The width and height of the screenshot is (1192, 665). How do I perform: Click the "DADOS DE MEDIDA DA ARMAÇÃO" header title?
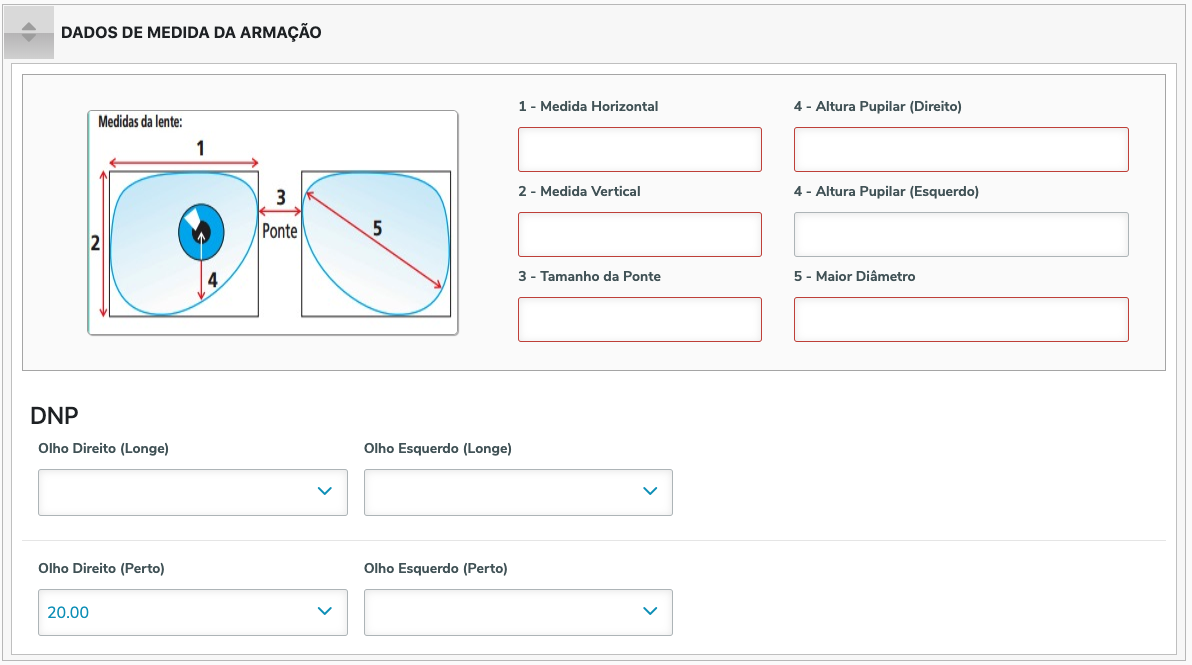point(191,32)
